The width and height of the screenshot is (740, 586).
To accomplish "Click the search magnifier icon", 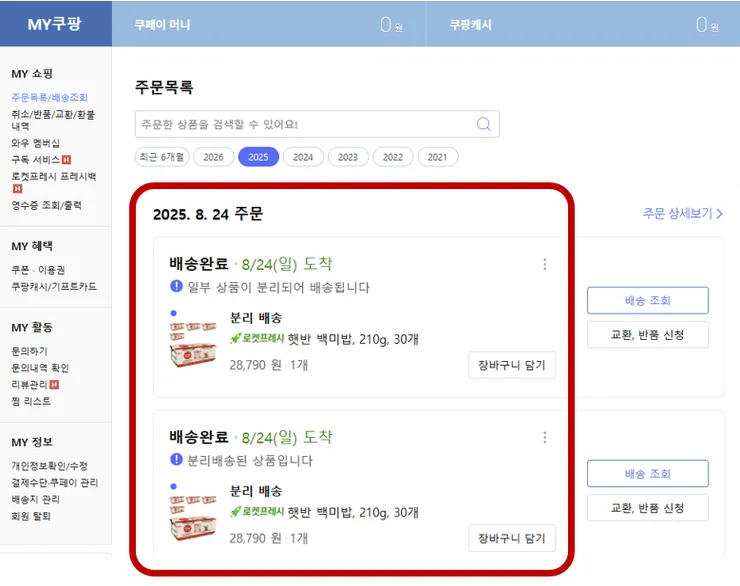I will point(483,124).
